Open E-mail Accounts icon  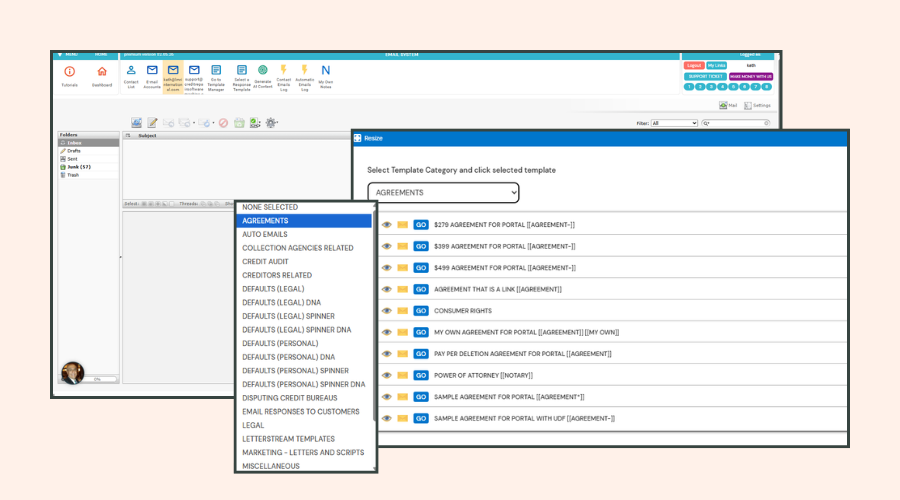tap(152, 70)
